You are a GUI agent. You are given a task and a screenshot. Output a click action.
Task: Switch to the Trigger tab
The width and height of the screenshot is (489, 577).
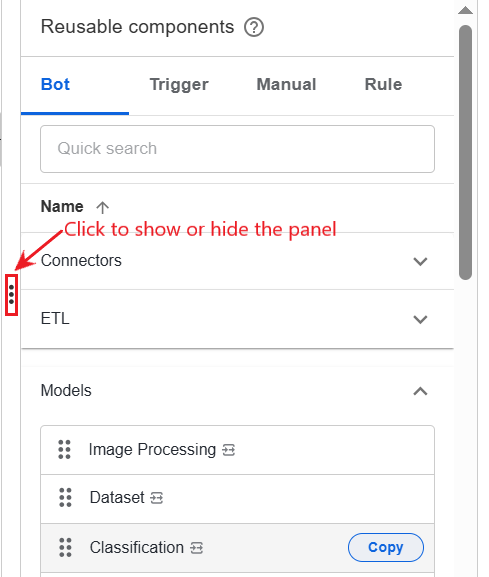tap(179, 85)
